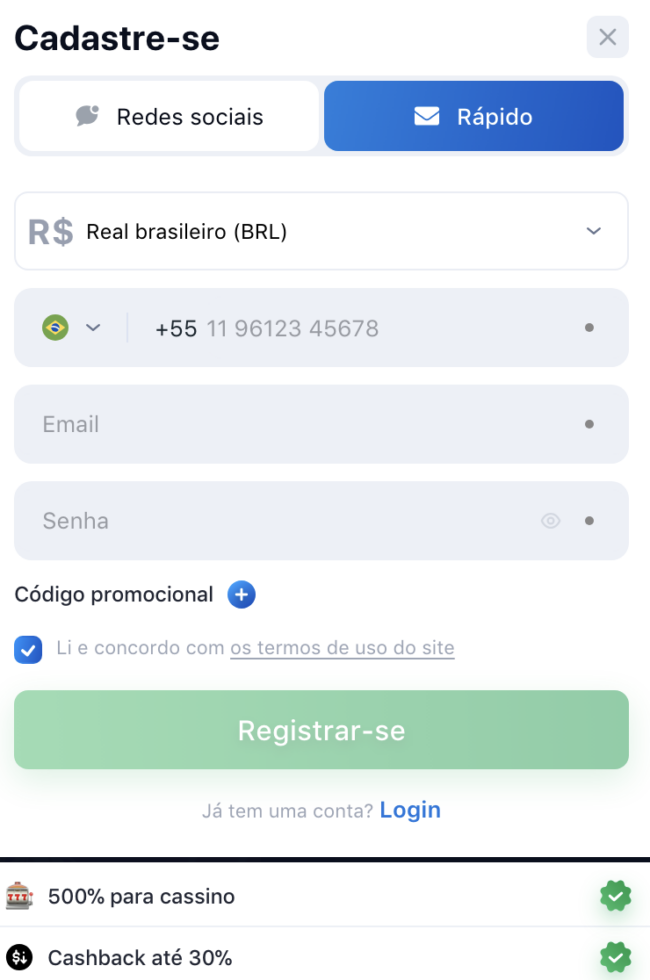650x980 pixels.
Task: Open the termos de uso do site link
Action: click(342, 648)
